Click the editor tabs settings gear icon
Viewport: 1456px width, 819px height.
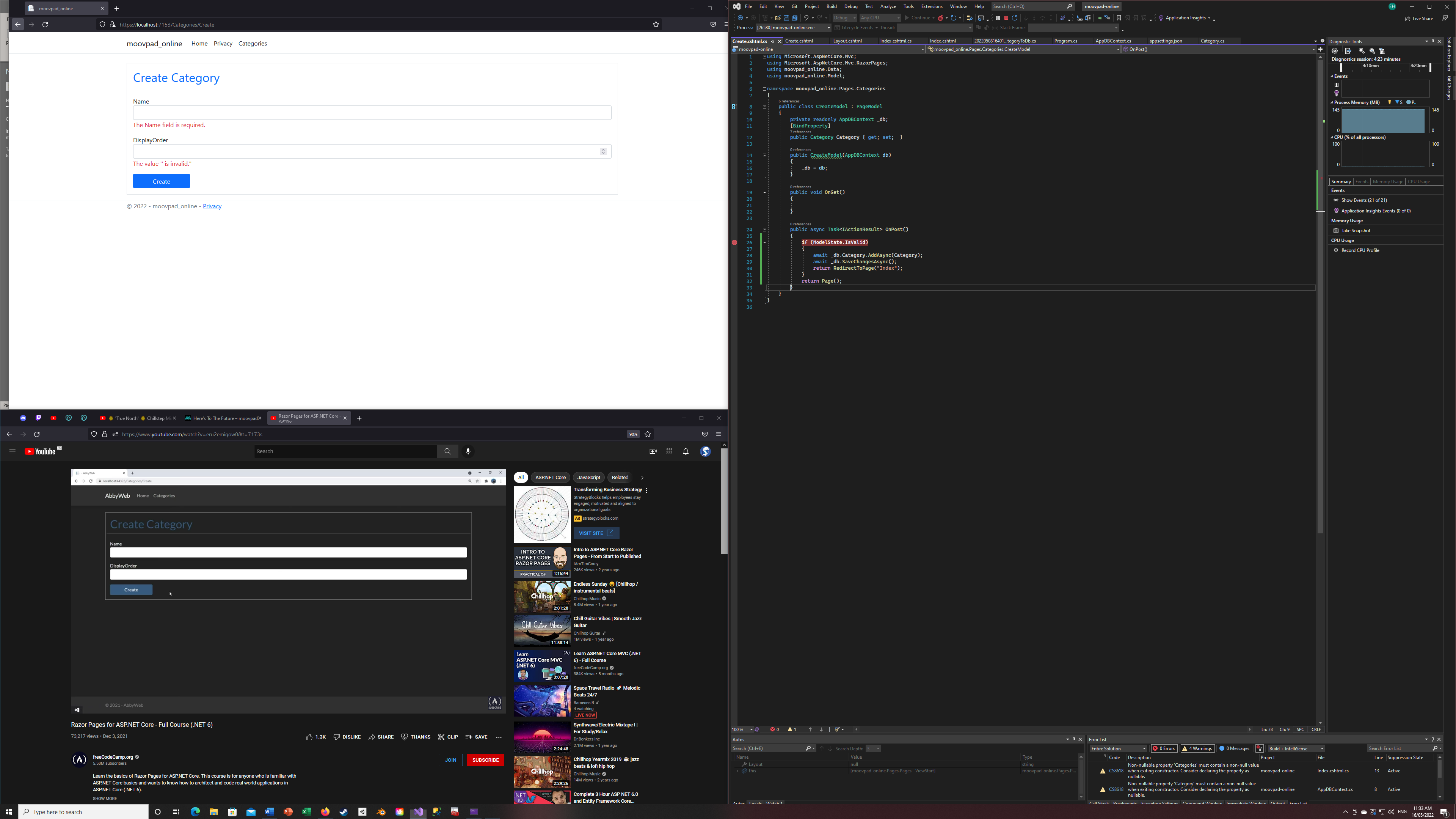1322,41
